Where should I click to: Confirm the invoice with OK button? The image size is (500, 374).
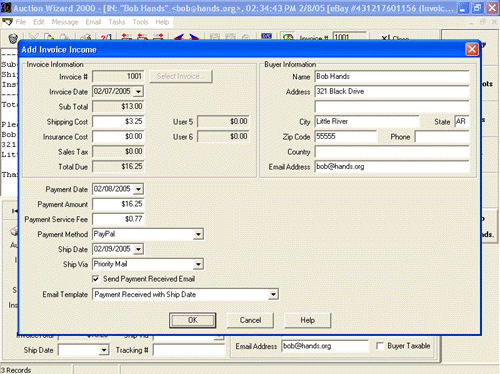(x=192, y=320)
